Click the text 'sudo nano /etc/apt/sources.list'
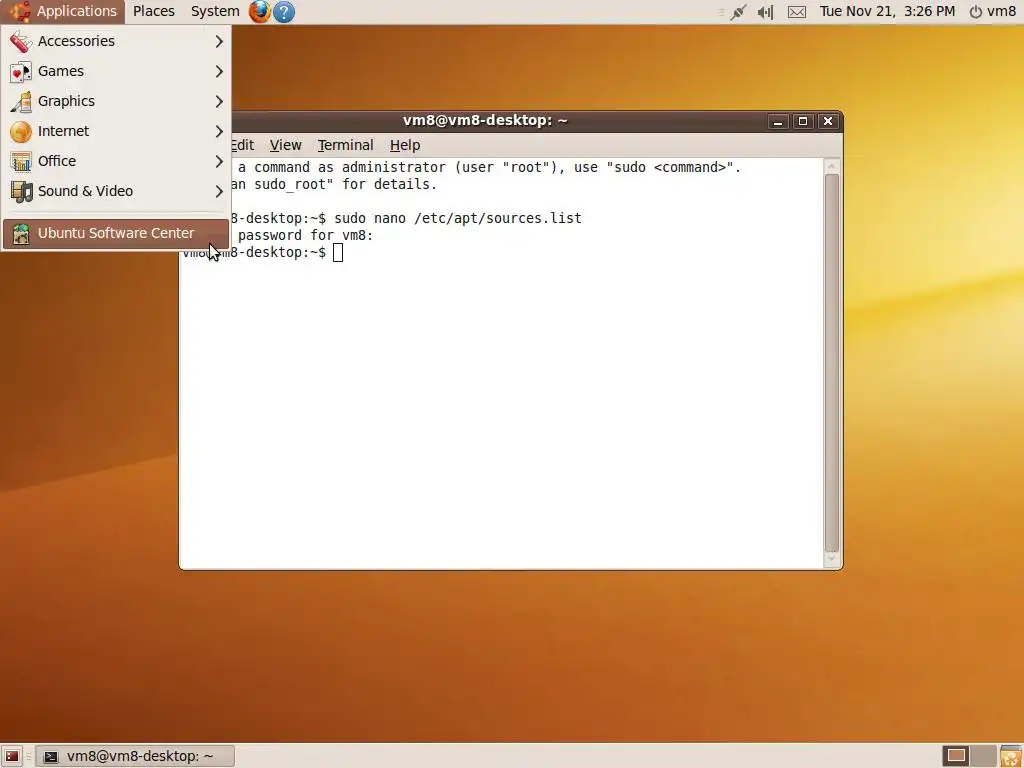1024x768 pixels. click(x=458, y=218)
